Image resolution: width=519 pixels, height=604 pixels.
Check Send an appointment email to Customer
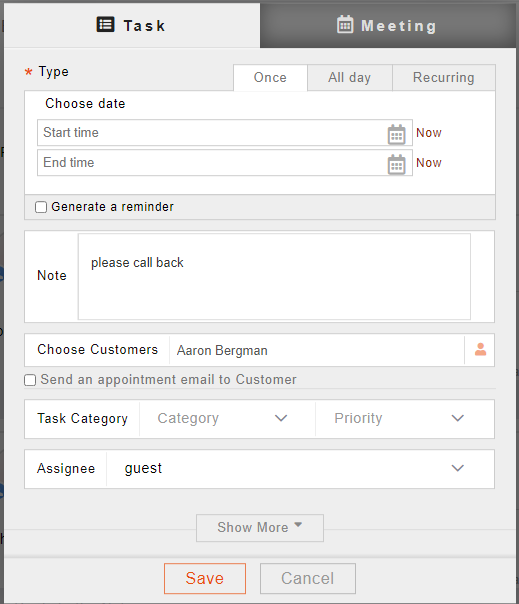click(x=30, y=380)
